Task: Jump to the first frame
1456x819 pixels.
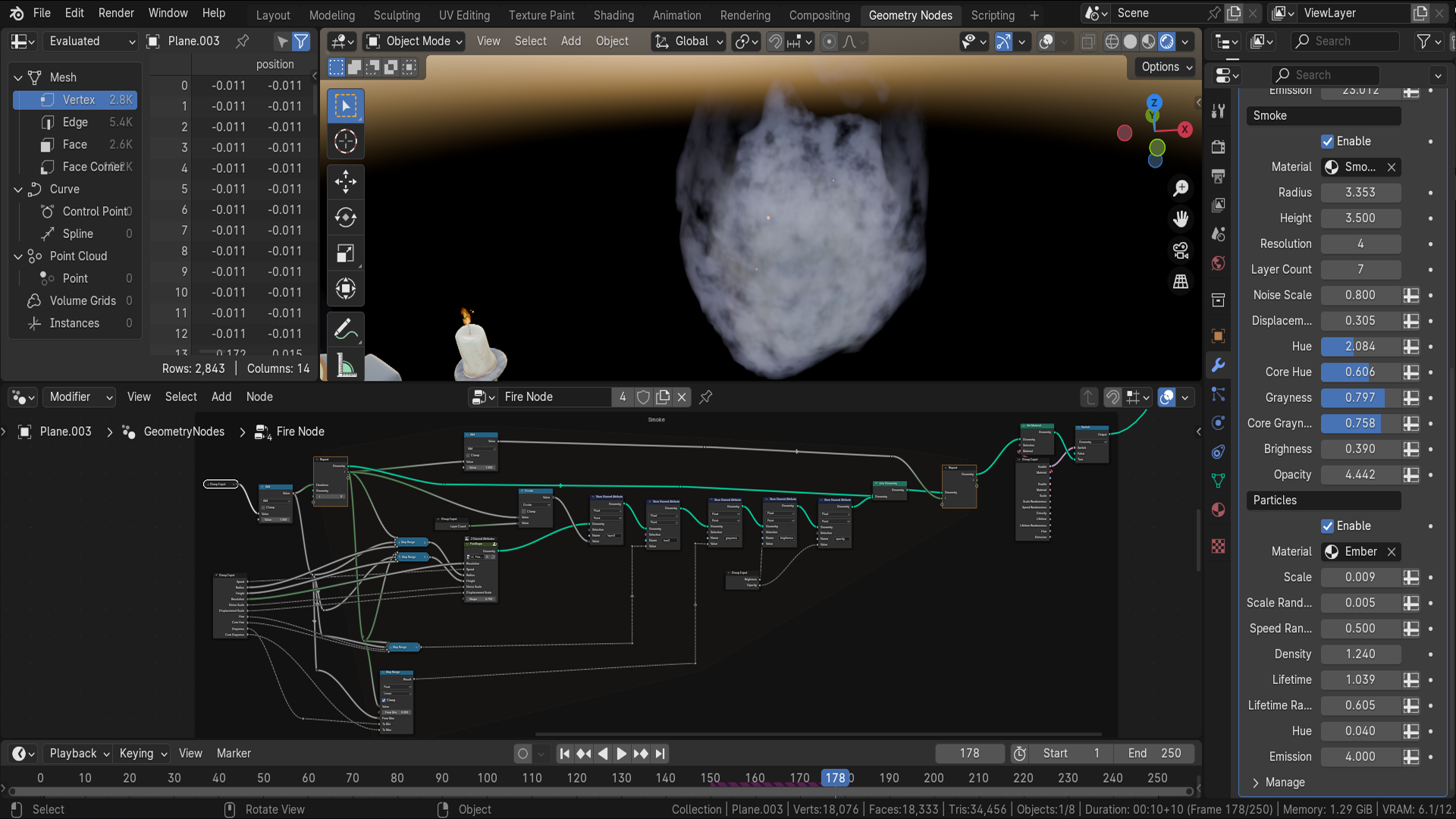Action: click(564, 754)
